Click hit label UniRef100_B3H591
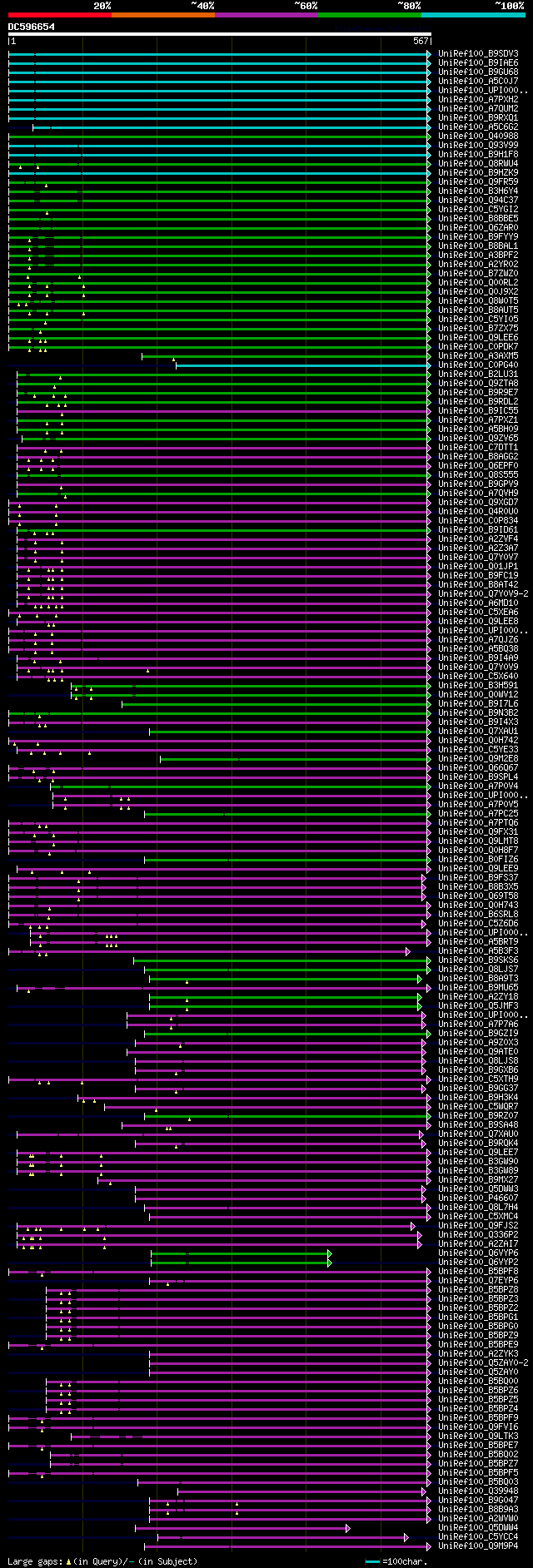Viewport: 533px width, 1568px height. [478, 686]
